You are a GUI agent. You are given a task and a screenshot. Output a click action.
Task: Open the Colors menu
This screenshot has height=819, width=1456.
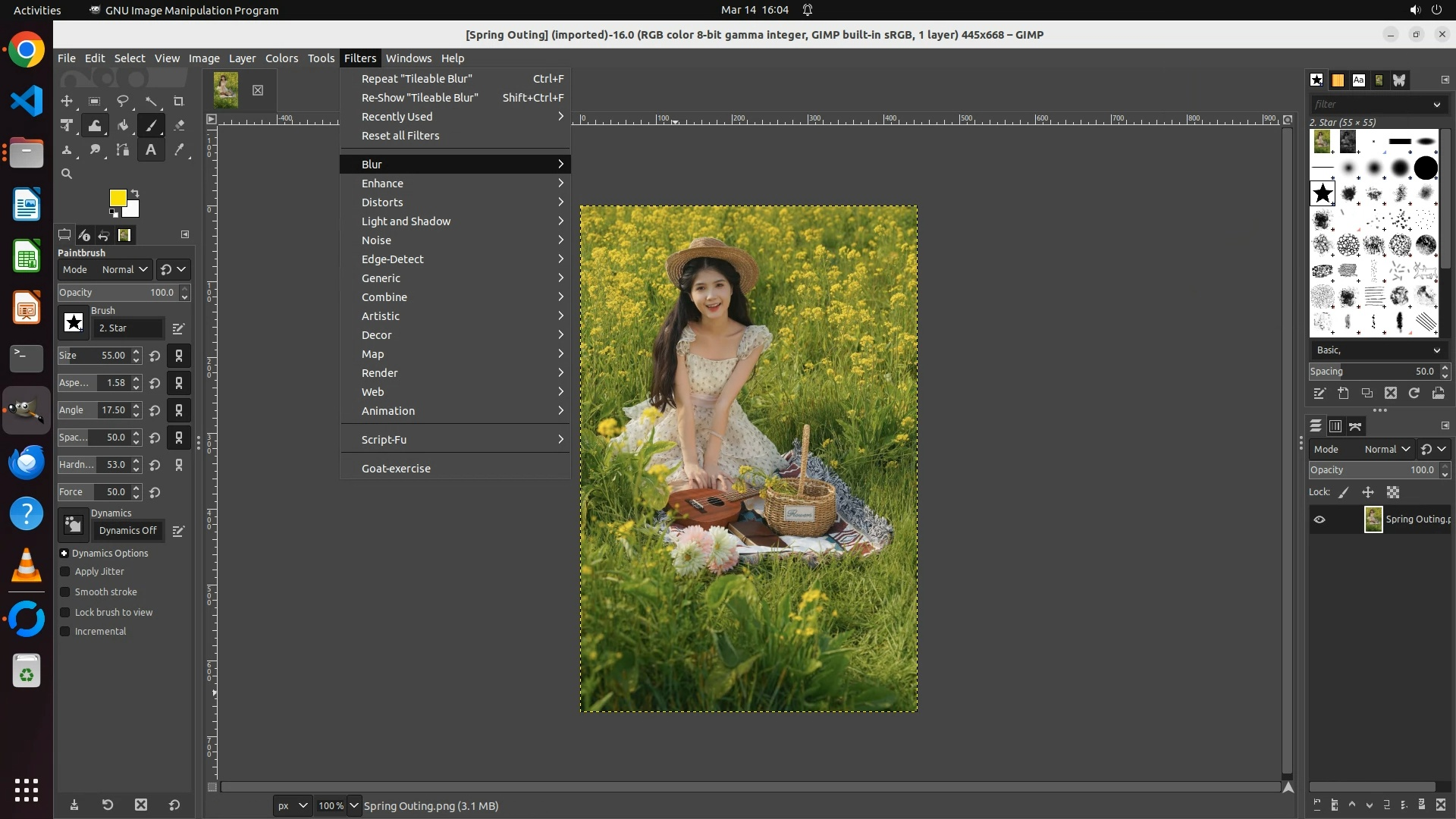coord(281,58)
